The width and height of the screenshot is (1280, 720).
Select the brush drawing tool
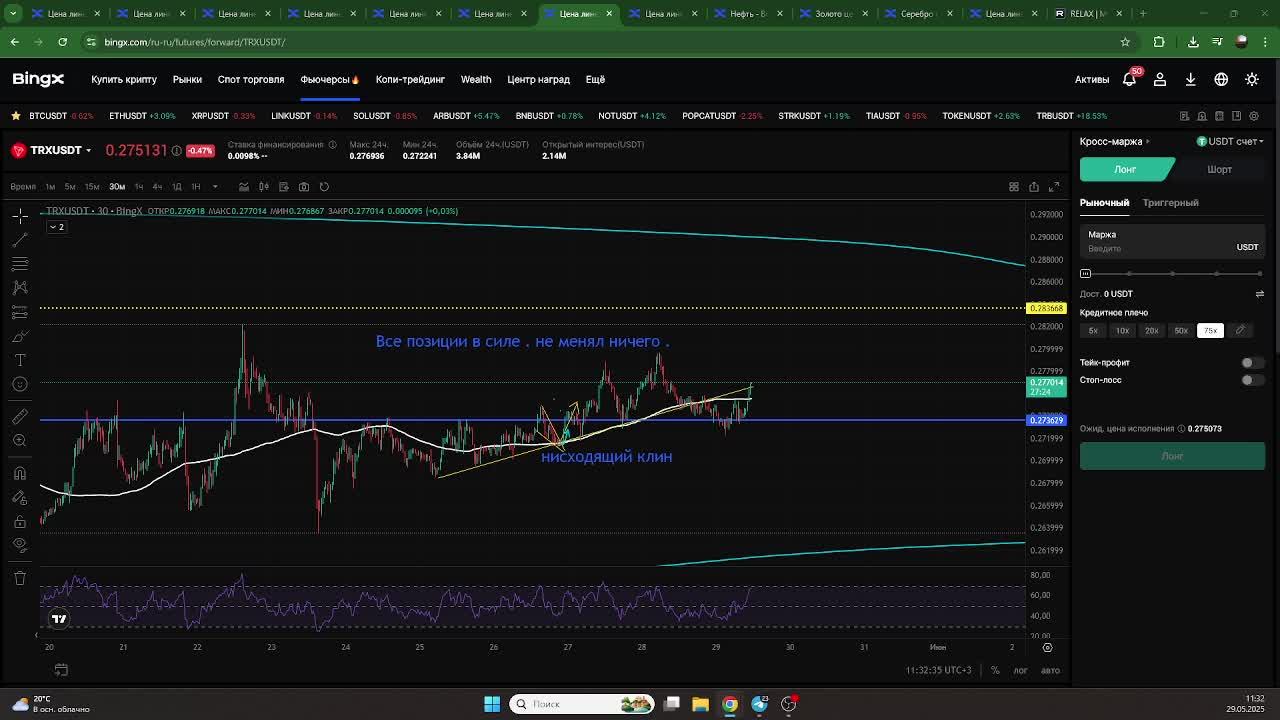point(20,336)
